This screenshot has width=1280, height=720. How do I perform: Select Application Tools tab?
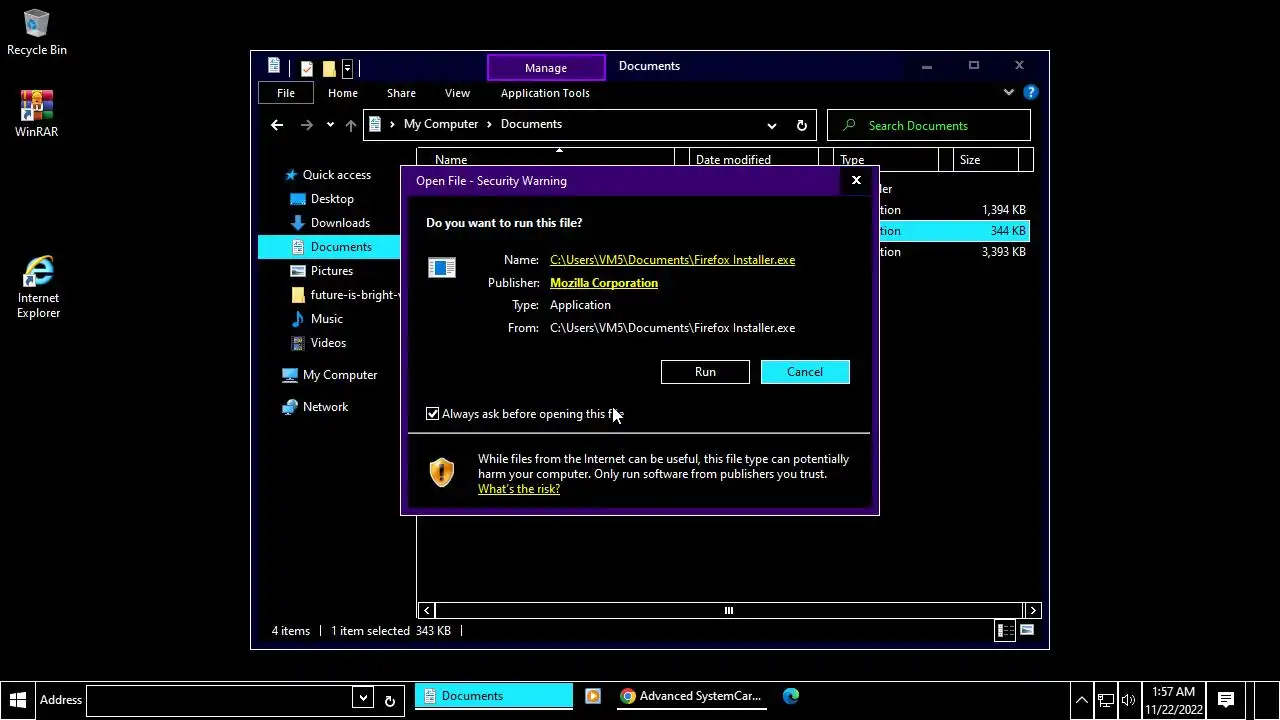click(545, 93)
